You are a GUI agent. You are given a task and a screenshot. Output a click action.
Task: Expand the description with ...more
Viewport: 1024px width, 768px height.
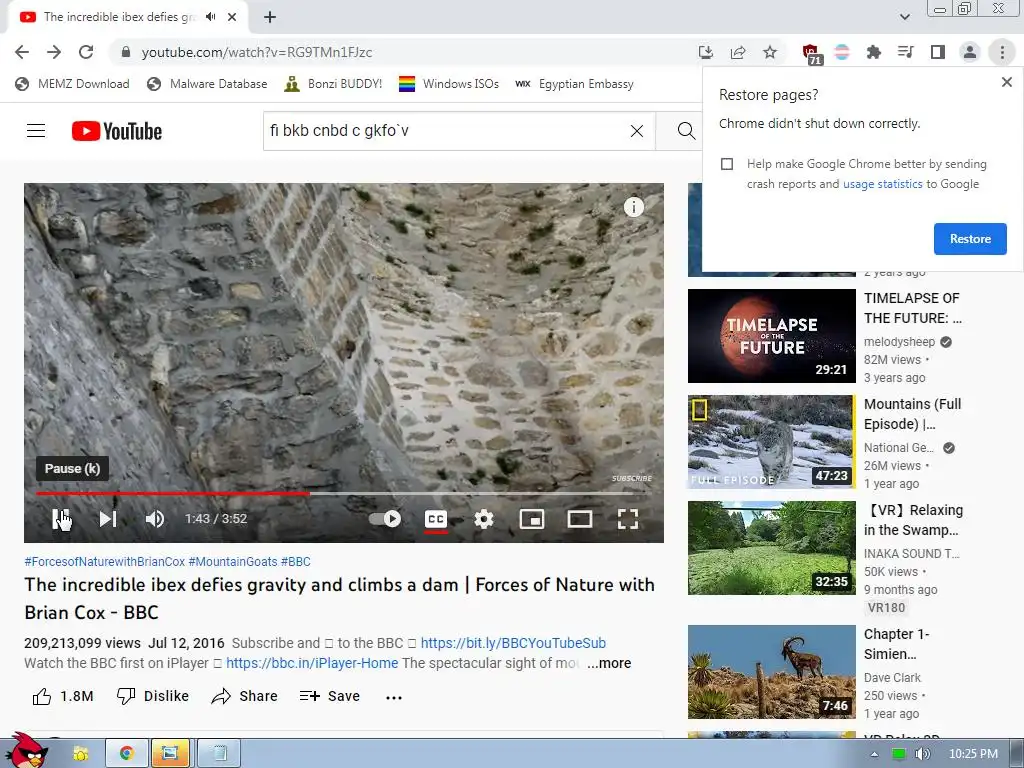[609, 663]
